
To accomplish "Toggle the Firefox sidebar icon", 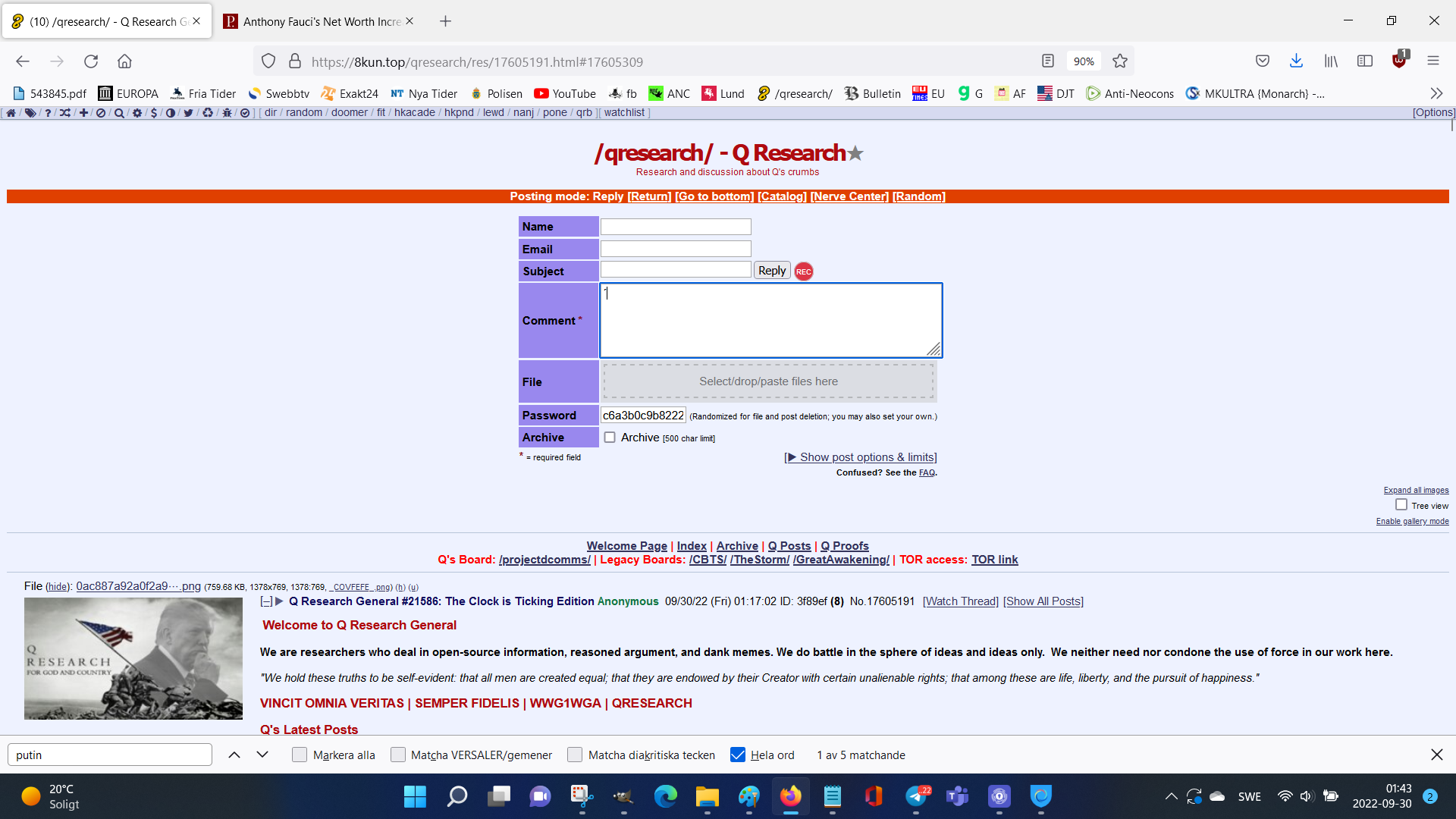I will point(1365,61).
